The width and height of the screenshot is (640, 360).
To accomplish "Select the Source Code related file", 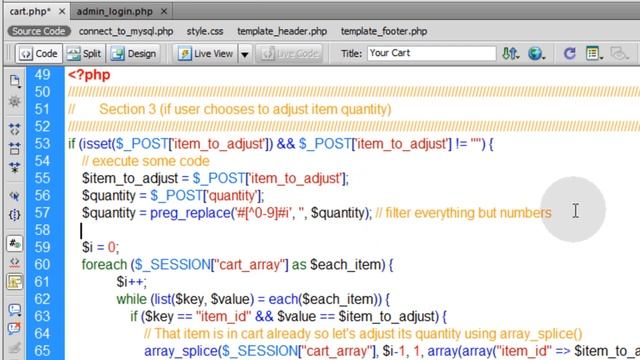I will point(38,31).
